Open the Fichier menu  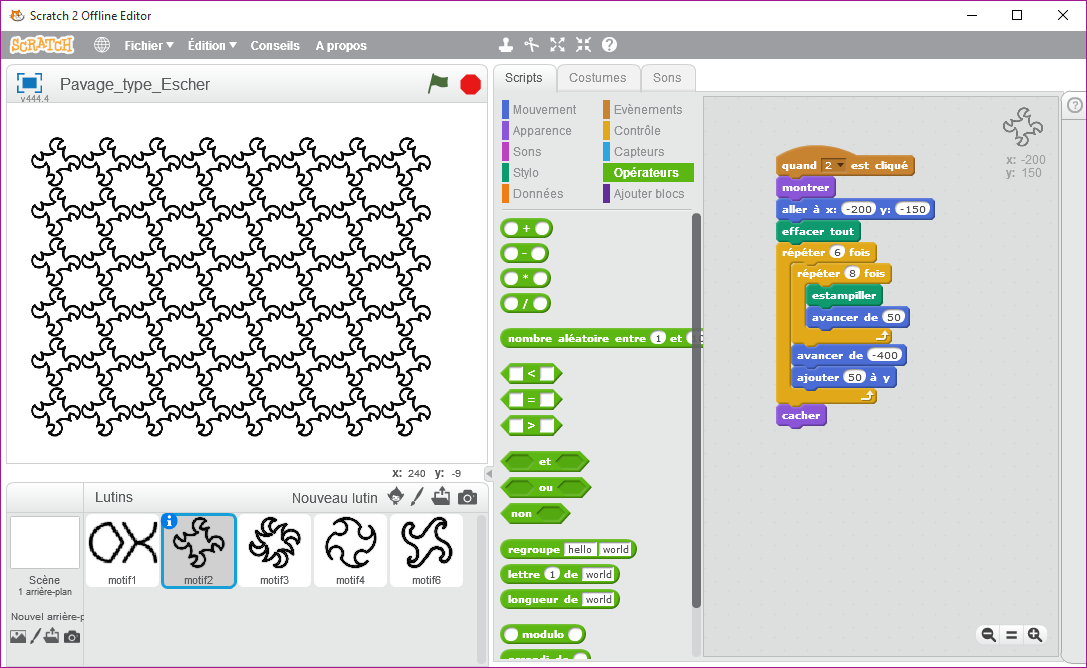point(148,45)
